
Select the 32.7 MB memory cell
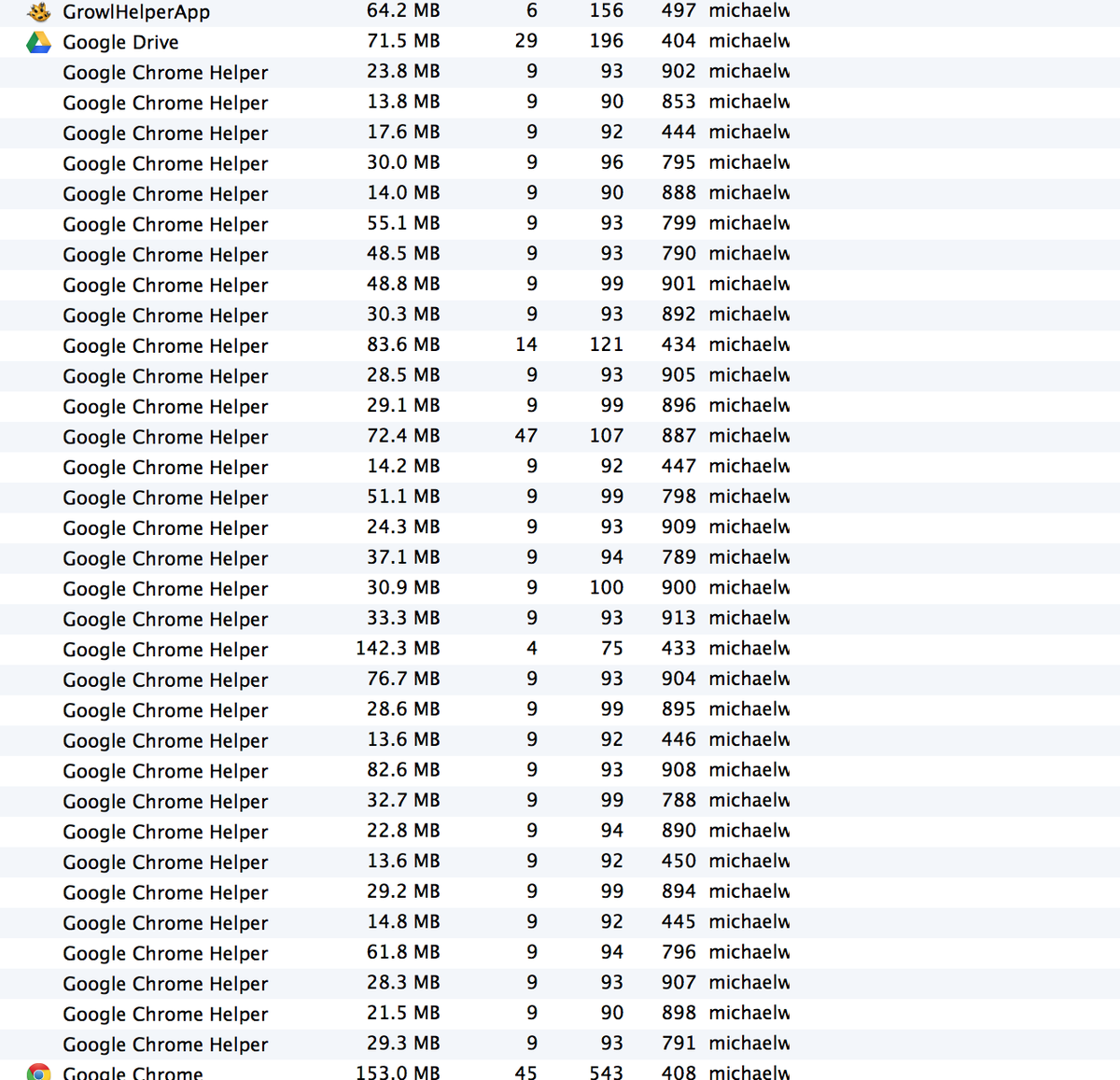tap(403, 800)
